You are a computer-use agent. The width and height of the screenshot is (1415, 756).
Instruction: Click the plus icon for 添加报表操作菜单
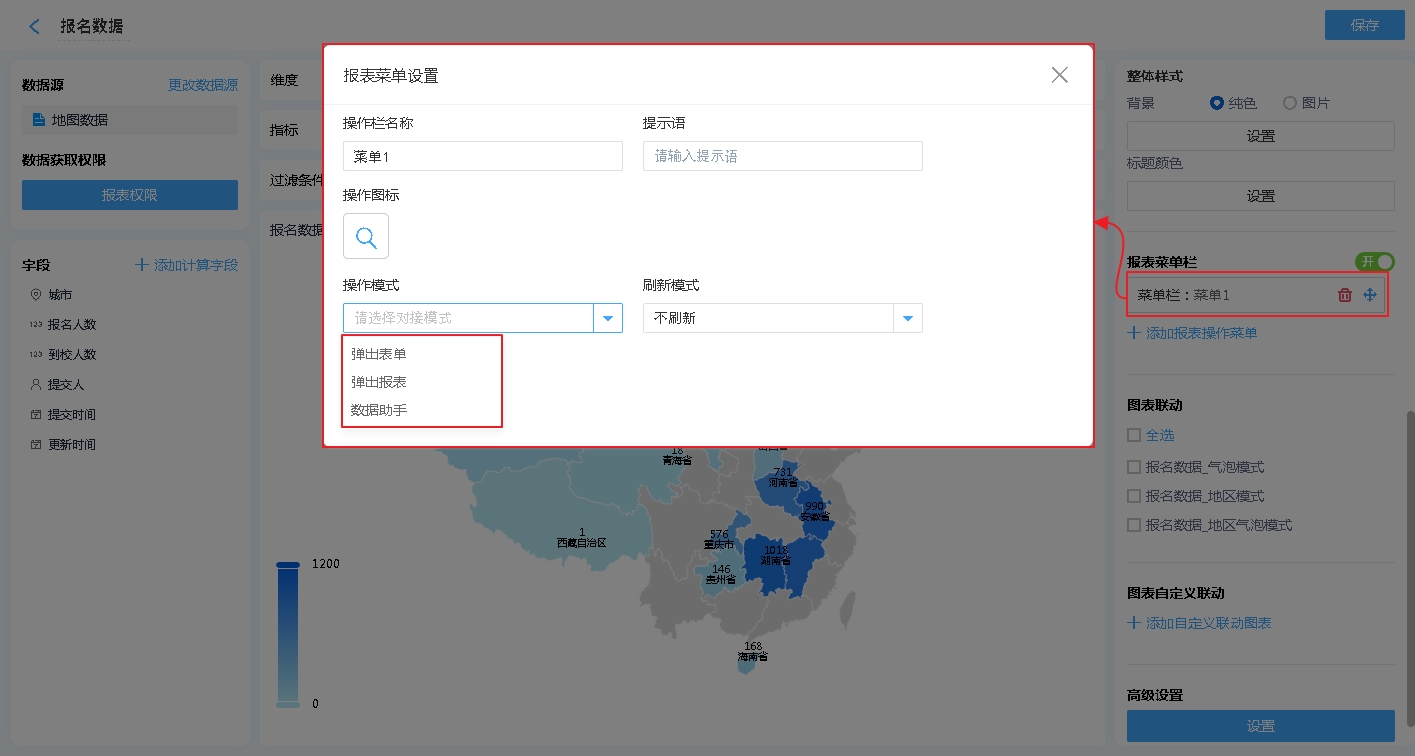pos(1134,333)
